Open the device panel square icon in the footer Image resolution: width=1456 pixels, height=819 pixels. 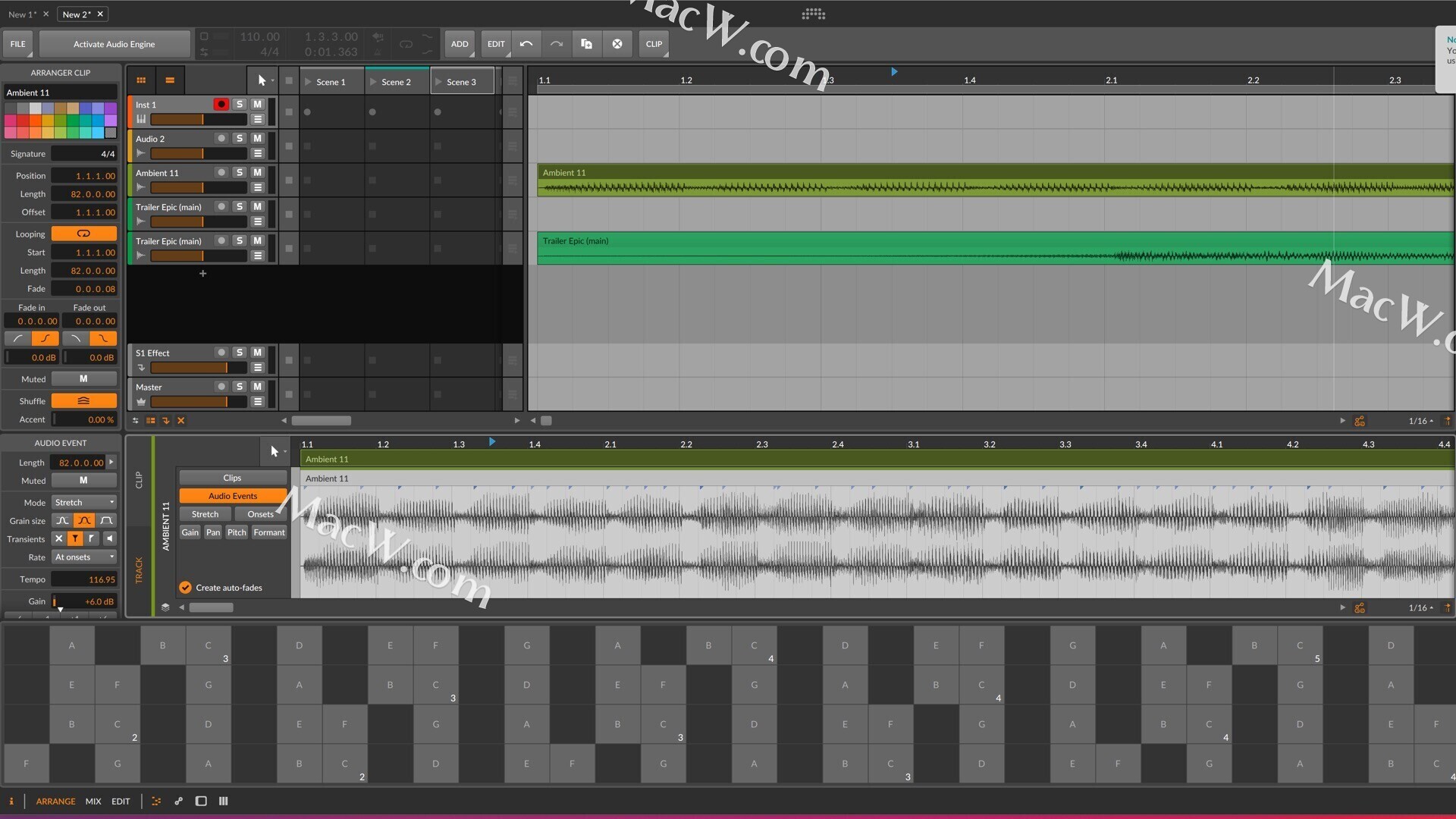(201, 802)
